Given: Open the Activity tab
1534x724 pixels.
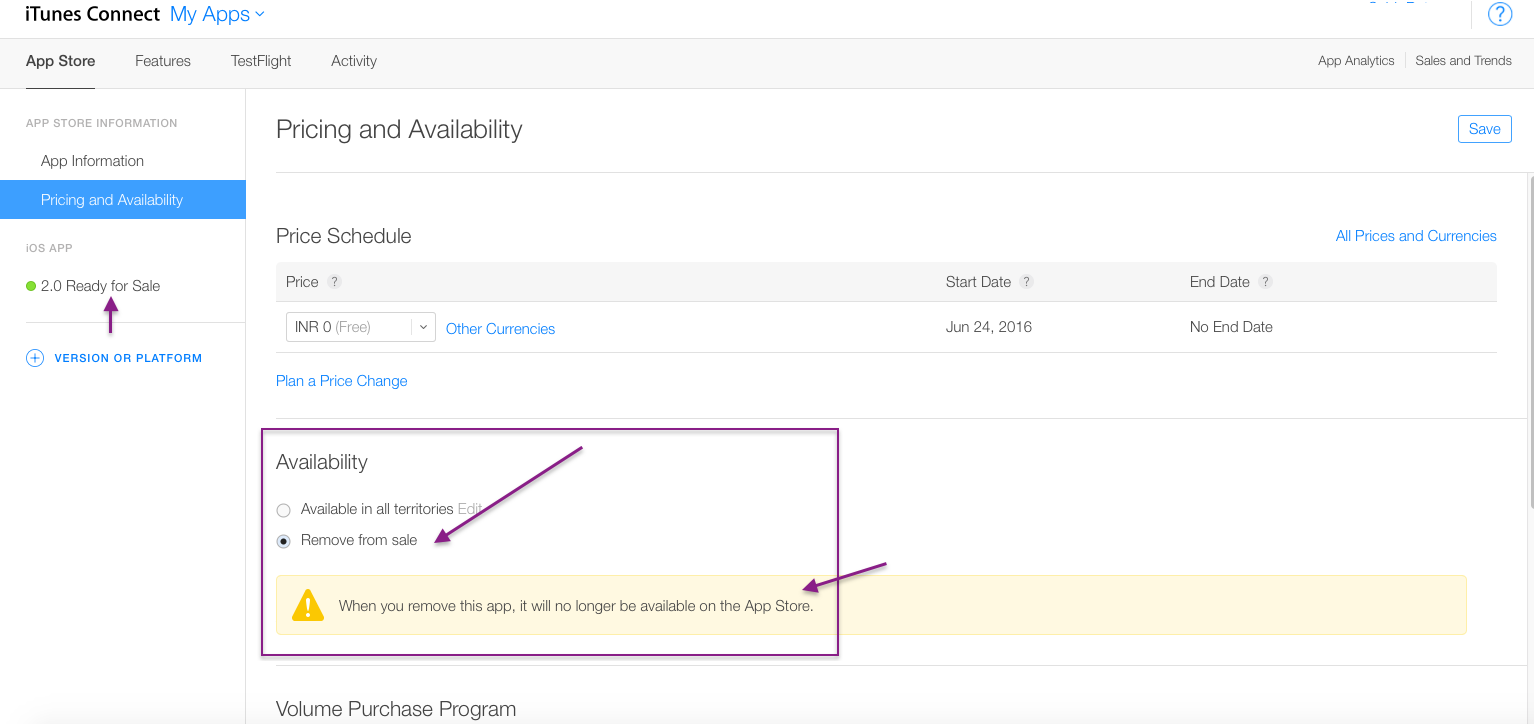Looking at the screenshot, I should (354, 61).
